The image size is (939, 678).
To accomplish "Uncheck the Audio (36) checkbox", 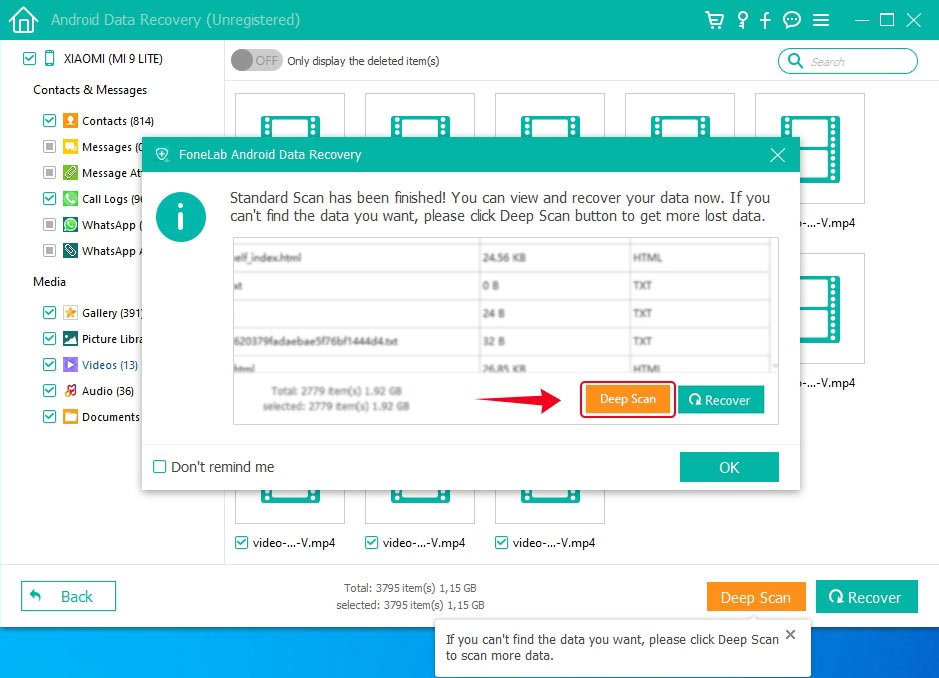I will point(50,391).
